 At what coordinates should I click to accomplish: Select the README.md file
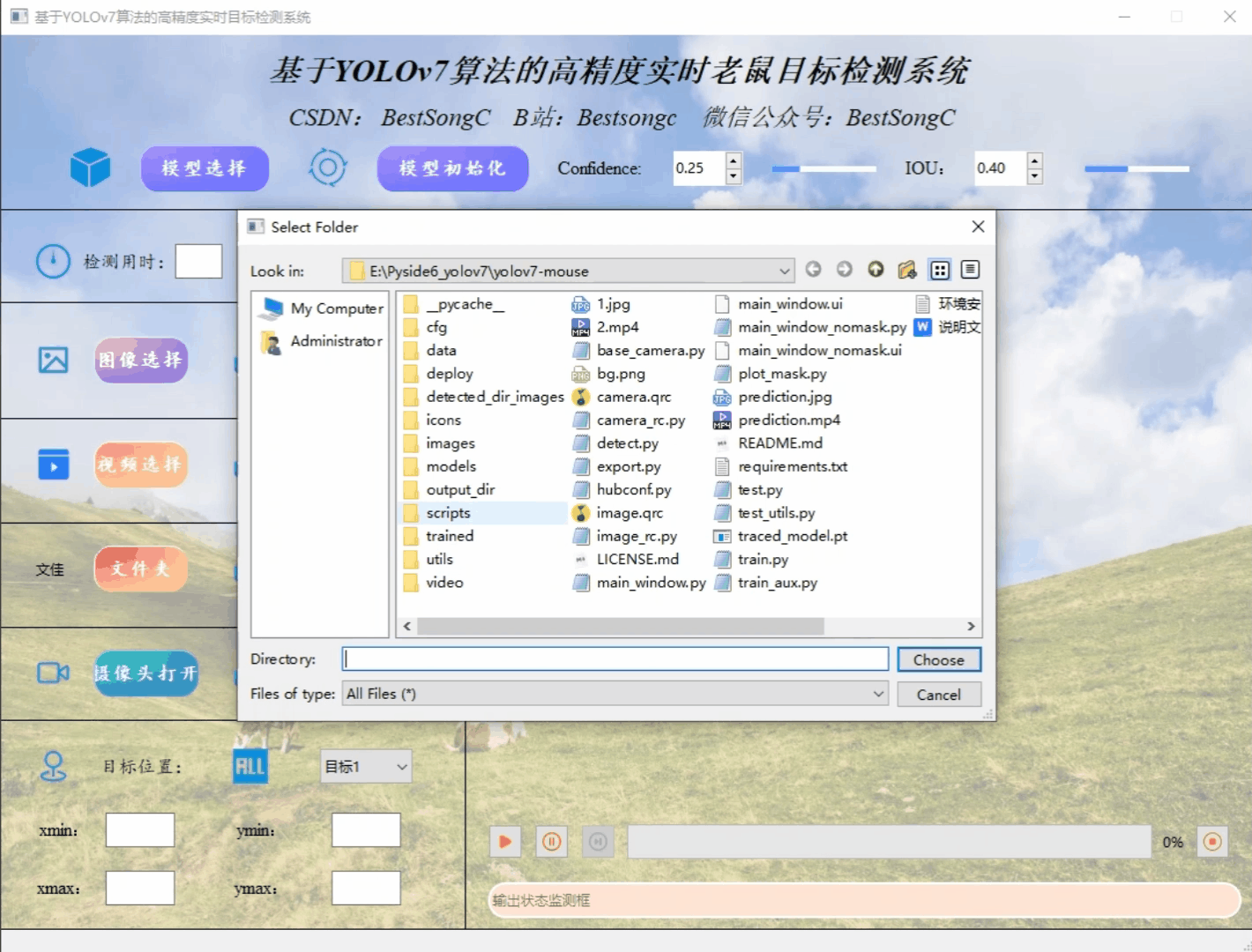(768, 443)
